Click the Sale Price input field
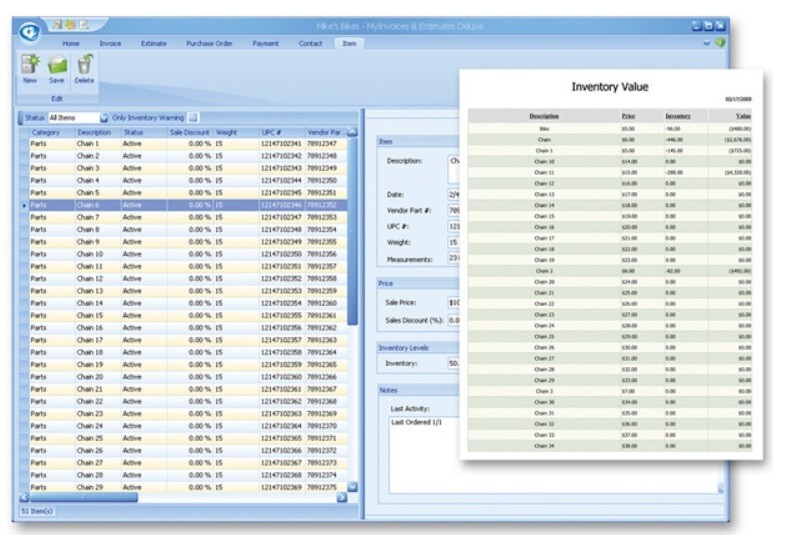Screen dimensions: 786x560 tap(454, 303)
